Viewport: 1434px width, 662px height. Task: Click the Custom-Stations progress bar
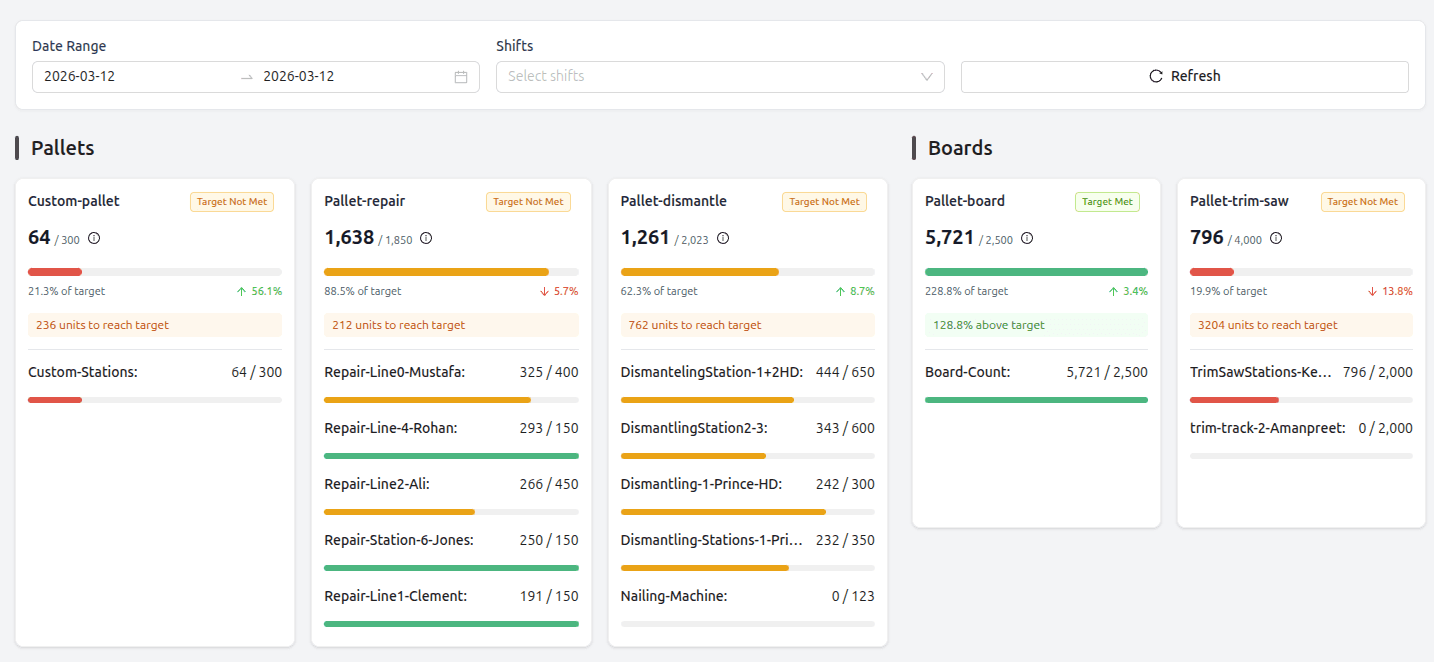point(155,399)
